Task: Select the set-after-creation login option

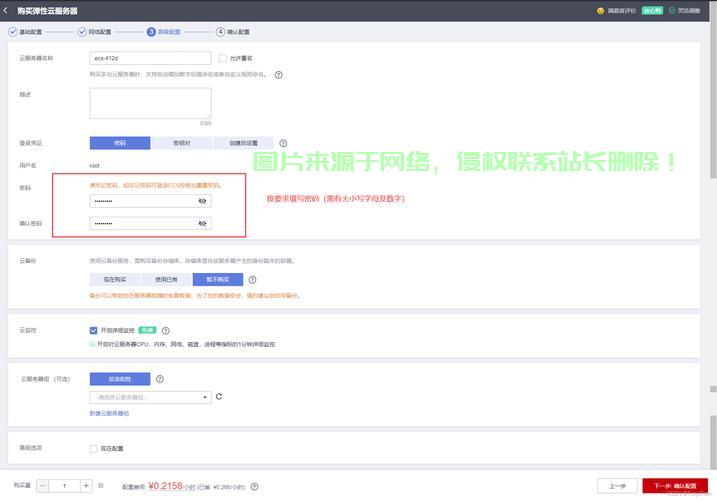Action: 243,143
